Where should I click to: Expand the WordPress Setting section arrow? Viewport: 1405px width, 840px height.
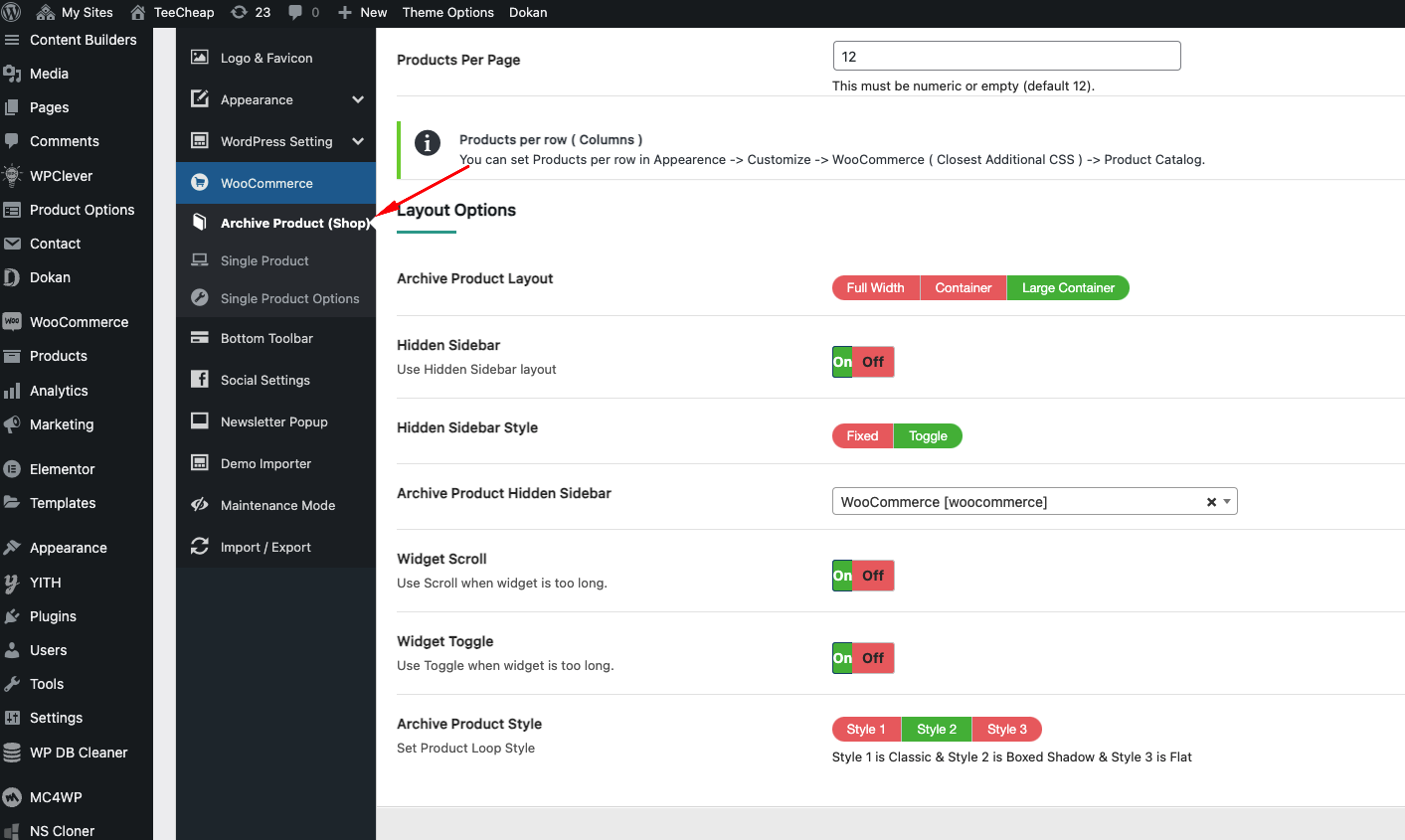click(x=358, y=141)
